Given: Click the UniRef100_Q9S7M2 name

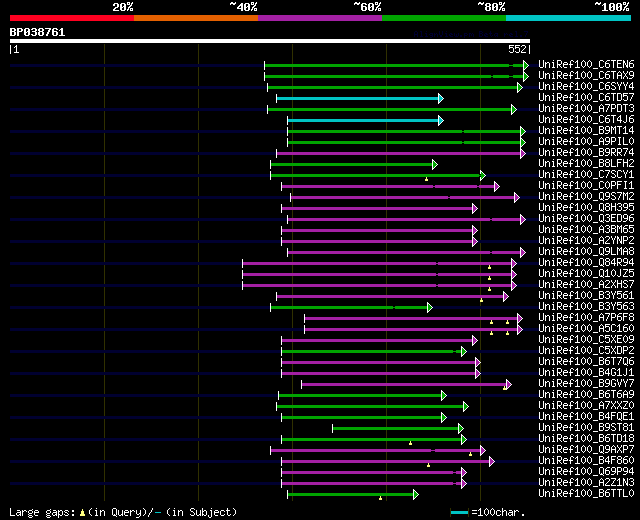Looking at the screenshot, I should point(586,197).
